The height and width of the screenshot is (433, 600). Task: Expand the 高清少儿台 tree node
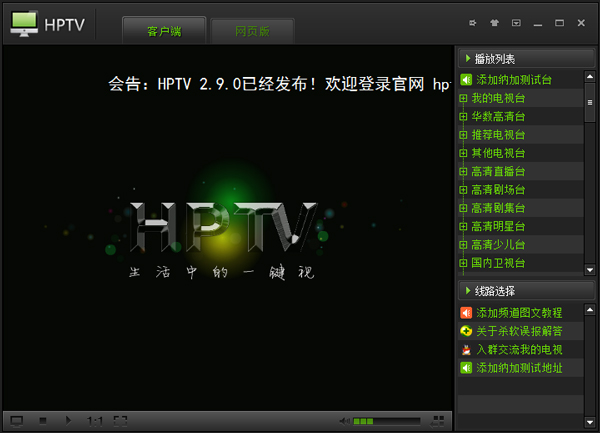[463, 245]
